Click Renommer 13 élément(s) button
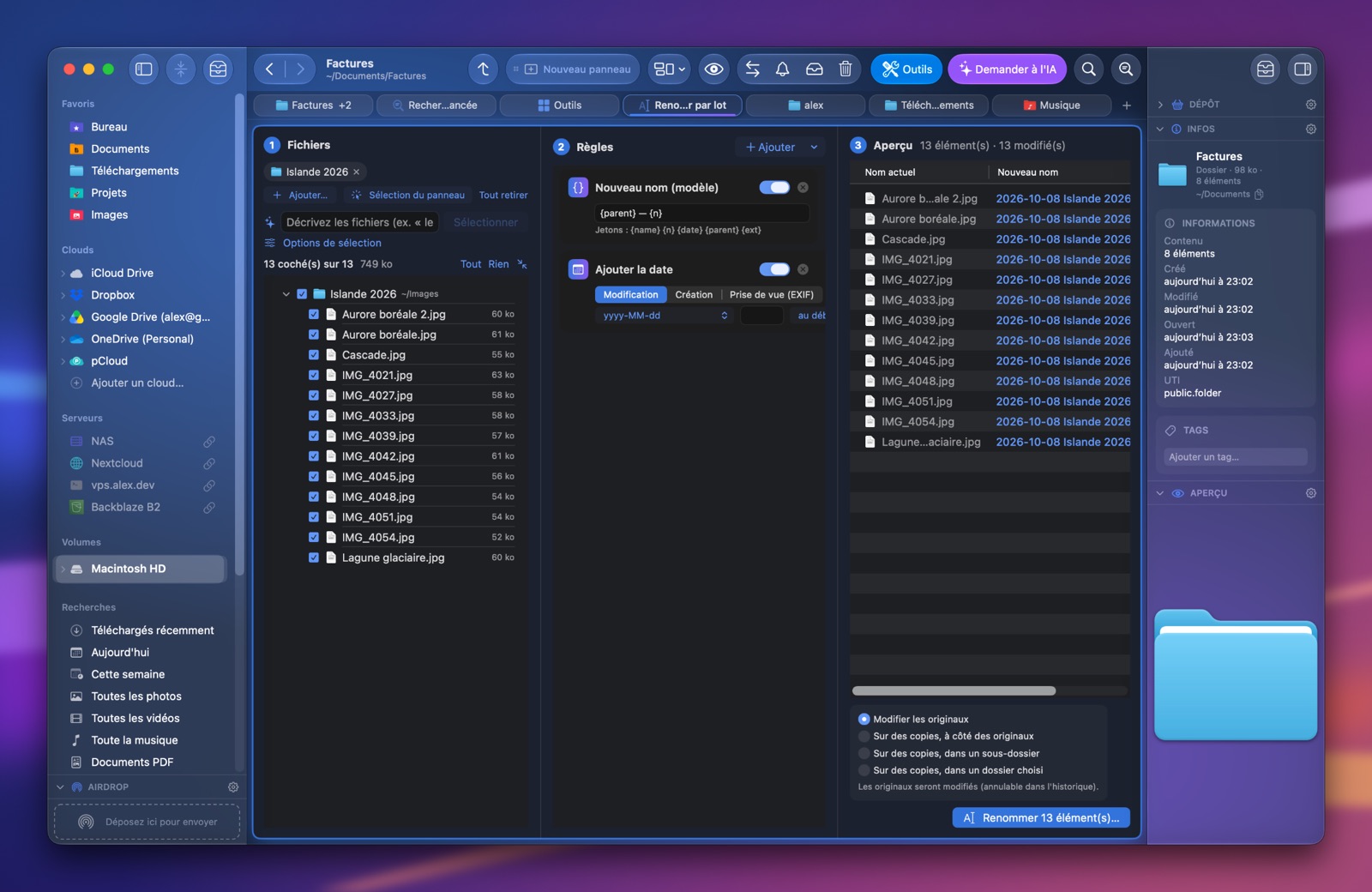1372x892 pixels. point(1041,818)
